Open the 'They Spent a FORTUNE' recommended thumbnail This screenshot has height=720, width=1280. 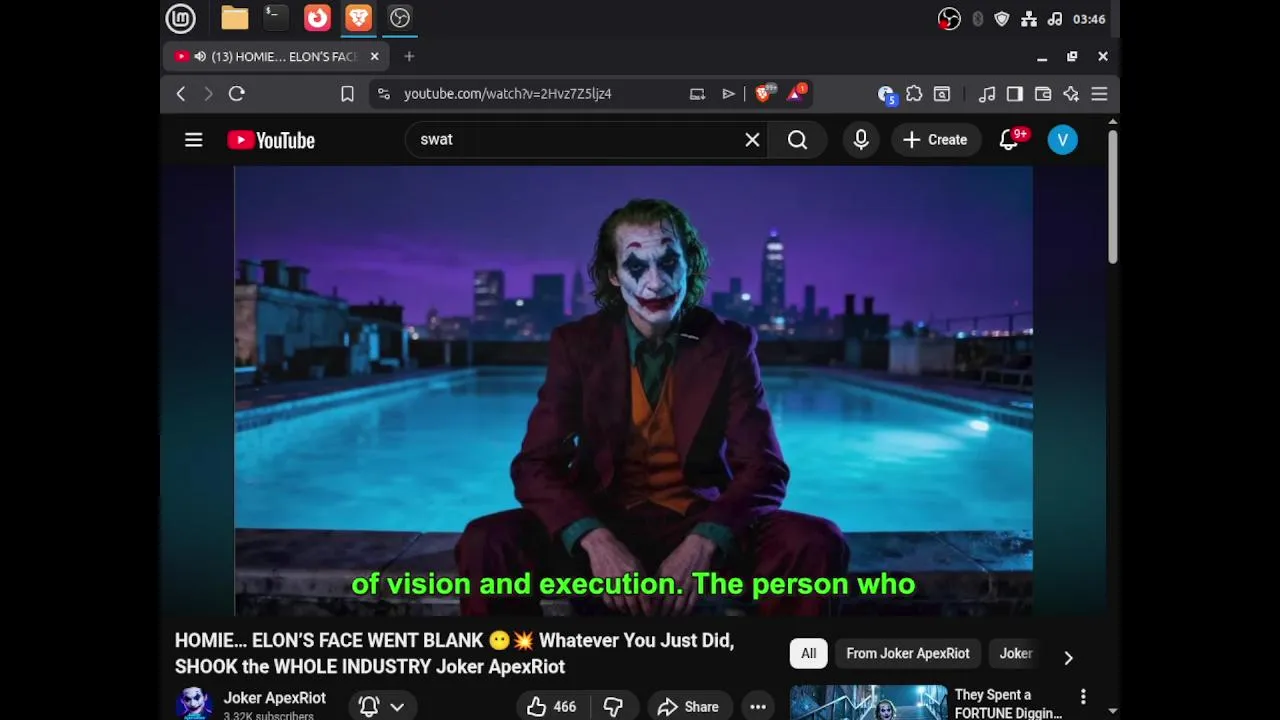coord(869,702)
